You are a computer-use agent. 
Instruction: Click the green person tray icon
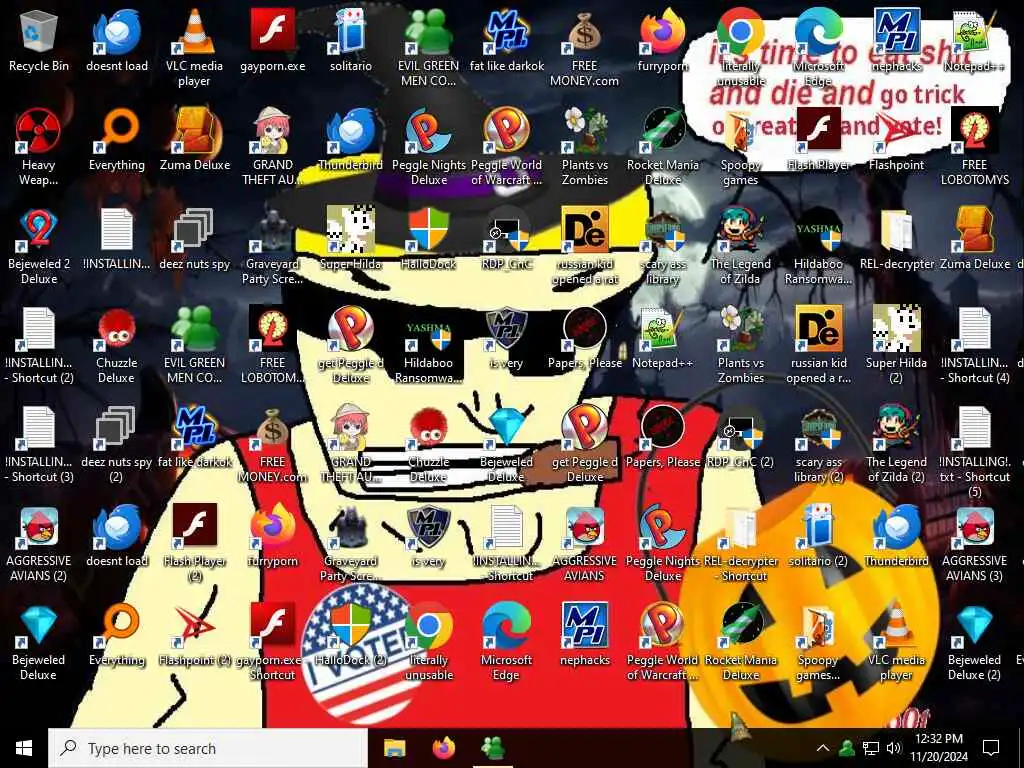pos(847,748)
